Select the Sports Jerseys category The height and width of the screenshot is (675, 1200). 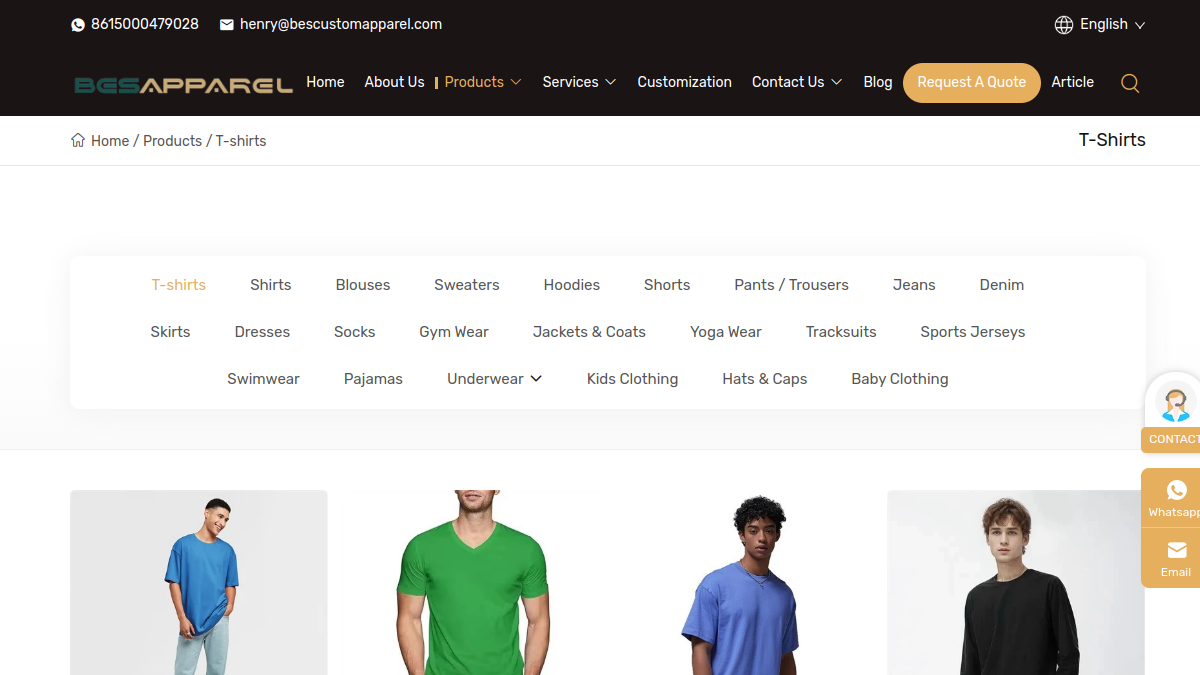pos(973,332)
